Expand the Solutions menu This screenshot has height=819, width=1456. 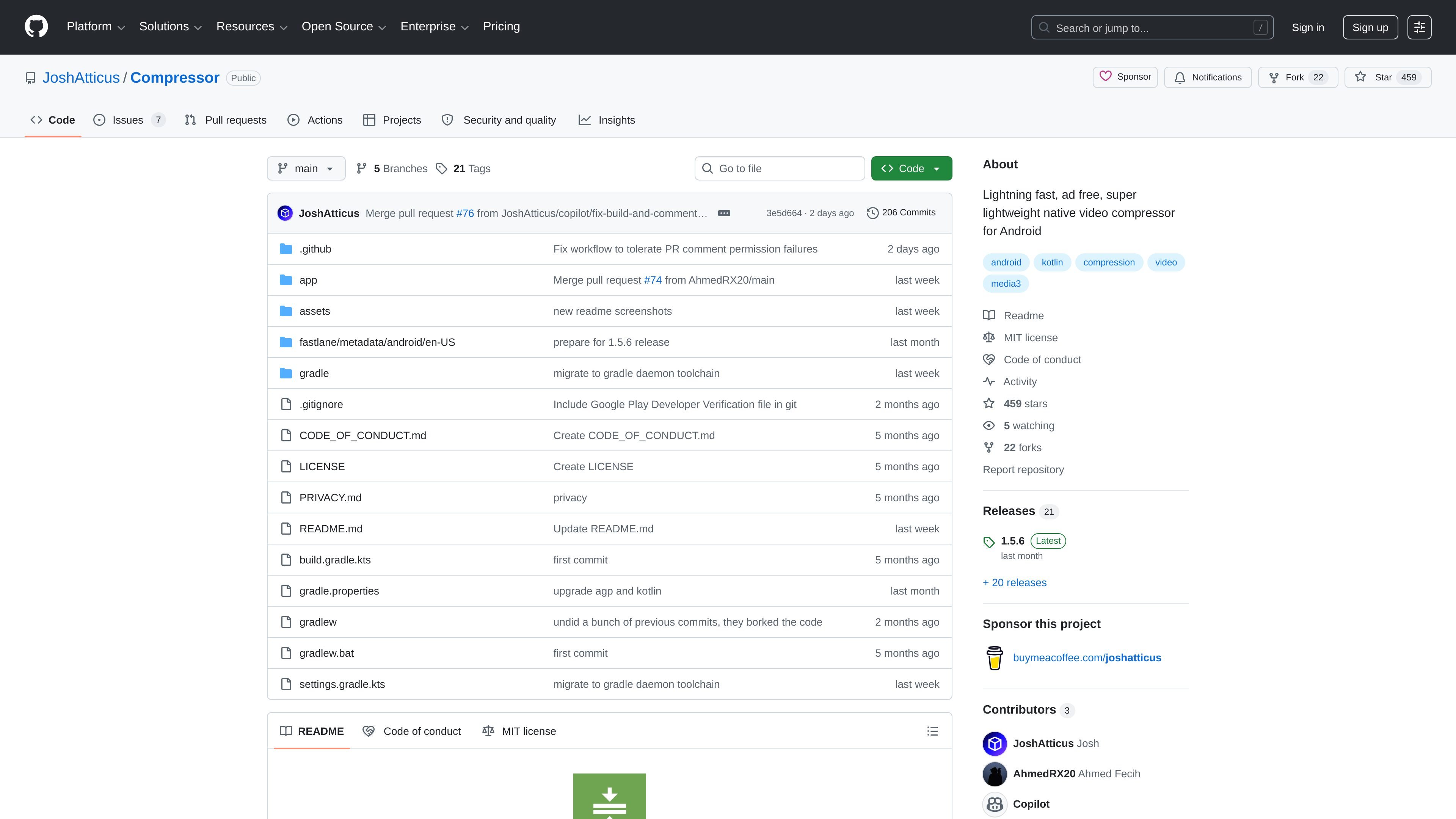click(x=170, y=27)
